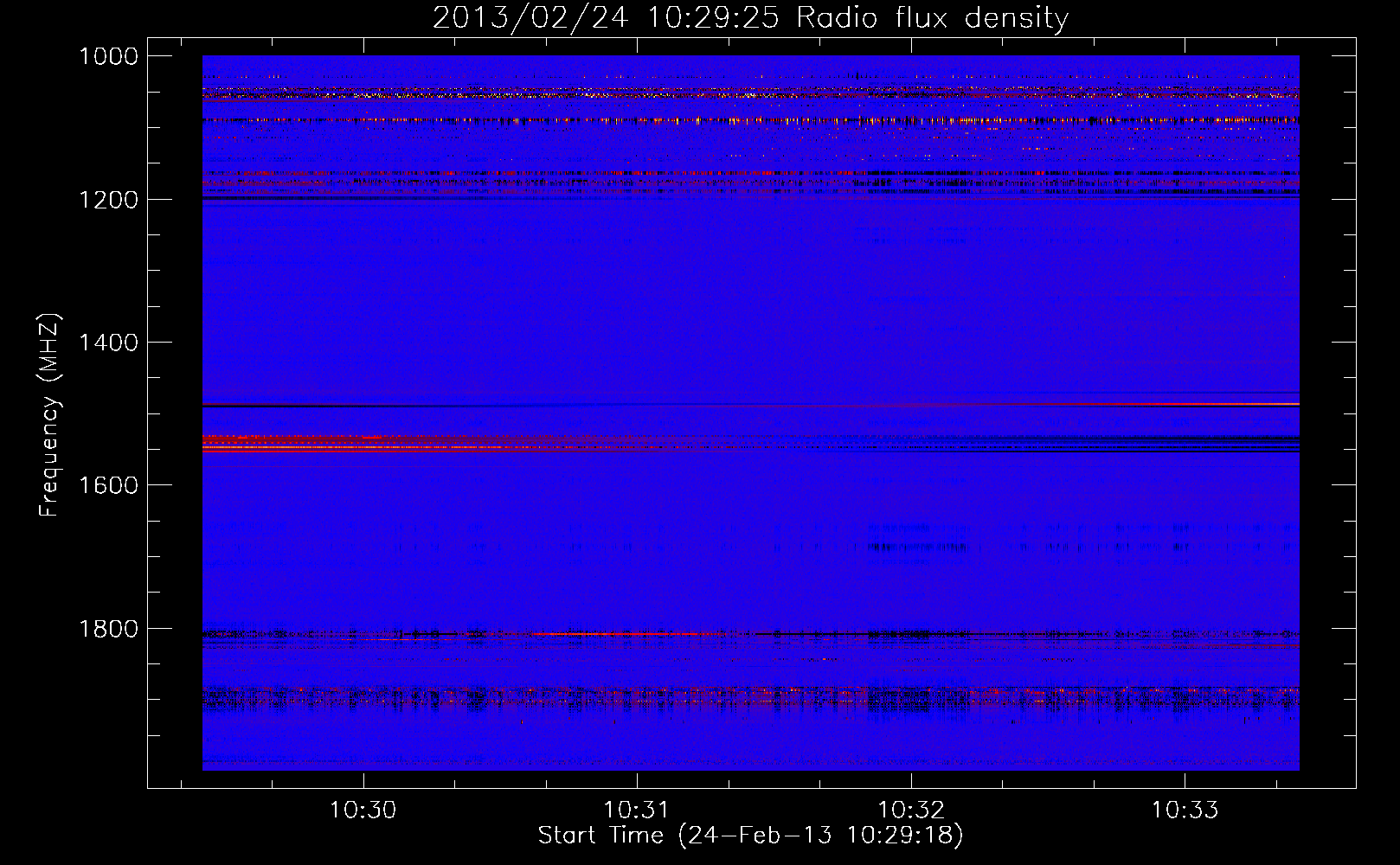Click the 10:33 time tick label

coord(1185,811)
